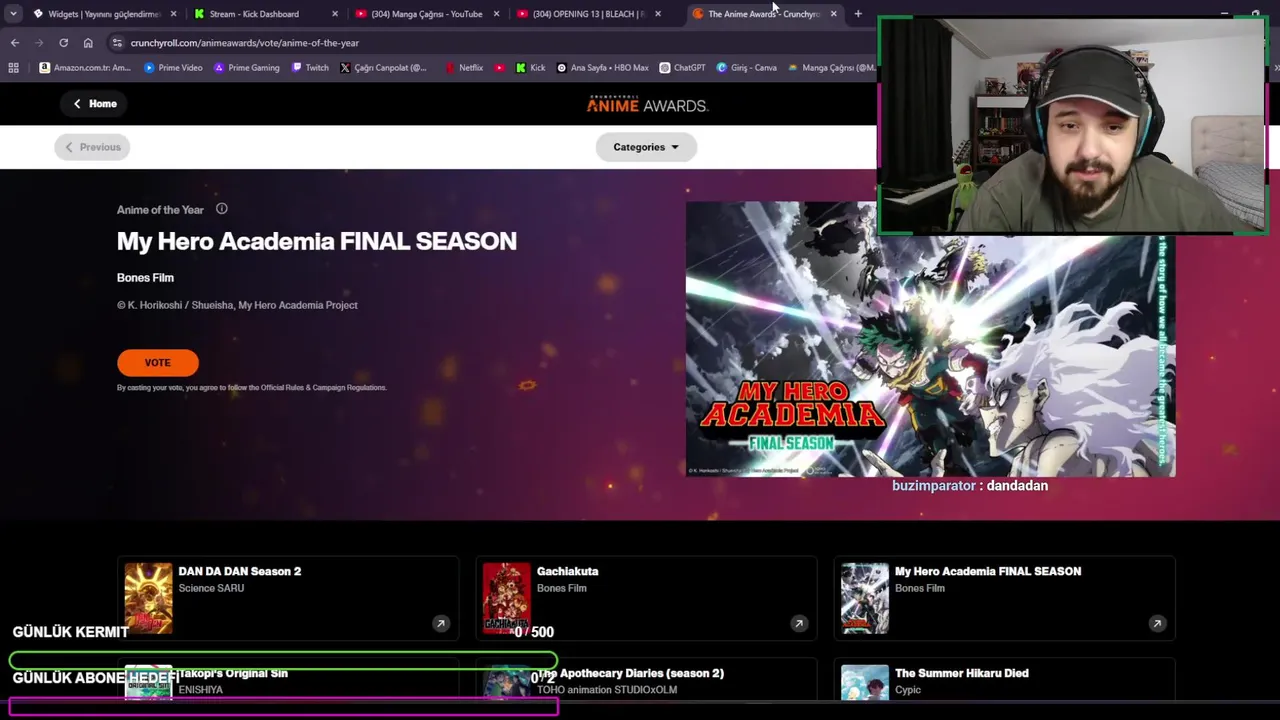
Task: Open Netflix bookmark
Action: (x=464, y=68)
